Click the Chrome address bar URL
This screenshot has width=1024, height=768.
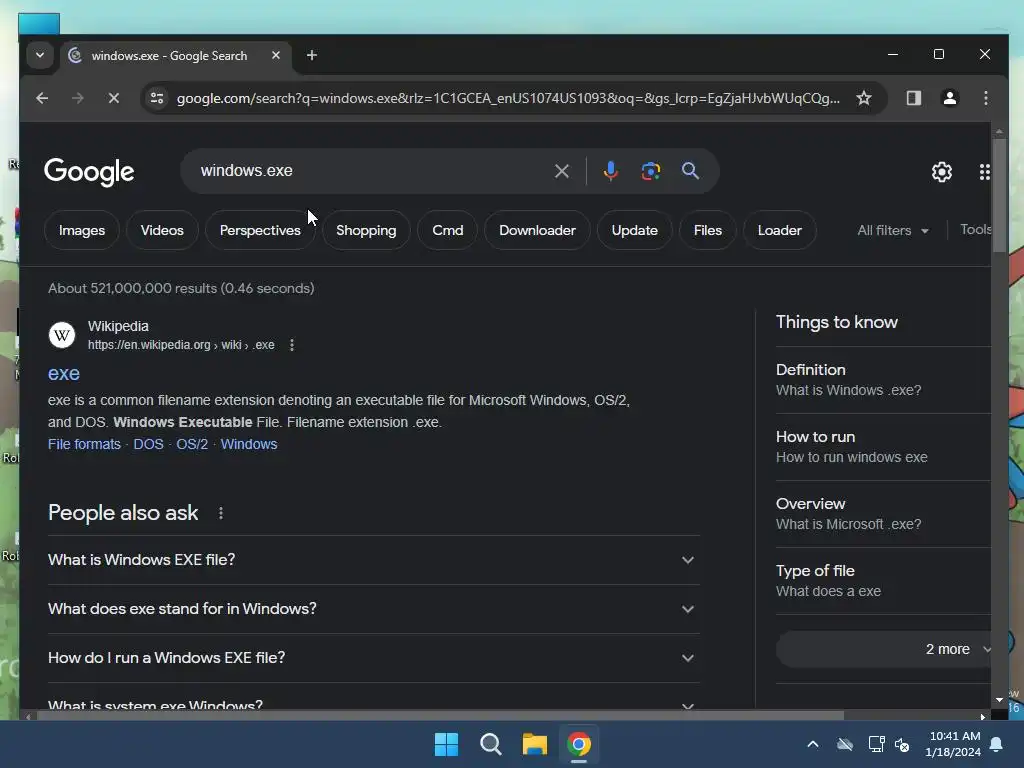click(508, 98)
